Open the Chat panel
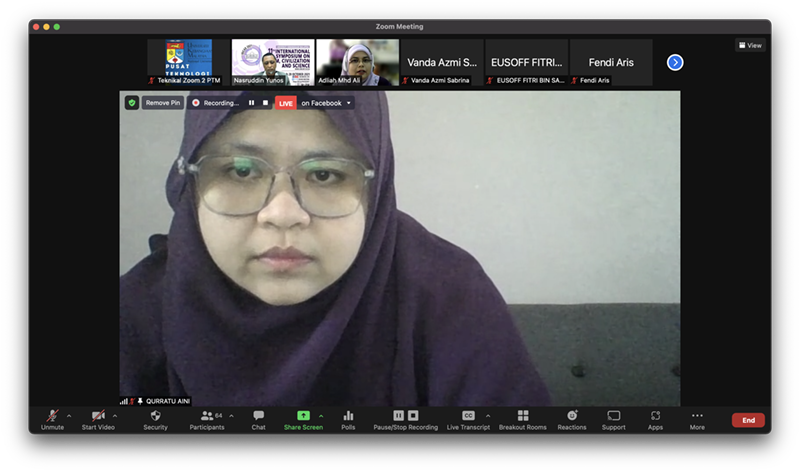 click(258, 417)
